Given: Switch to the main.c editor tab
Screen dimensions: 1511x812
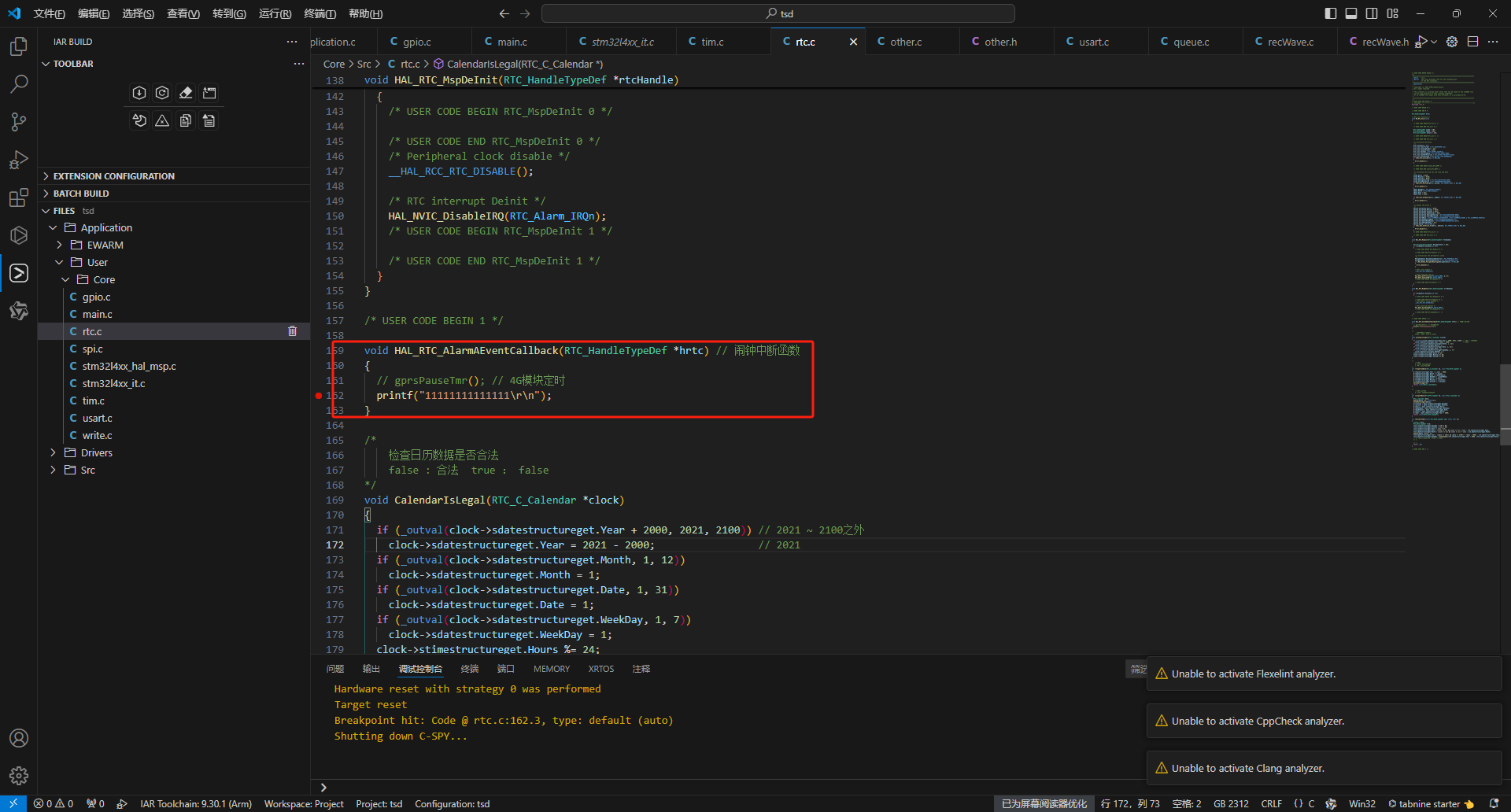Looking at the screenshot, I should pos(512,42).
